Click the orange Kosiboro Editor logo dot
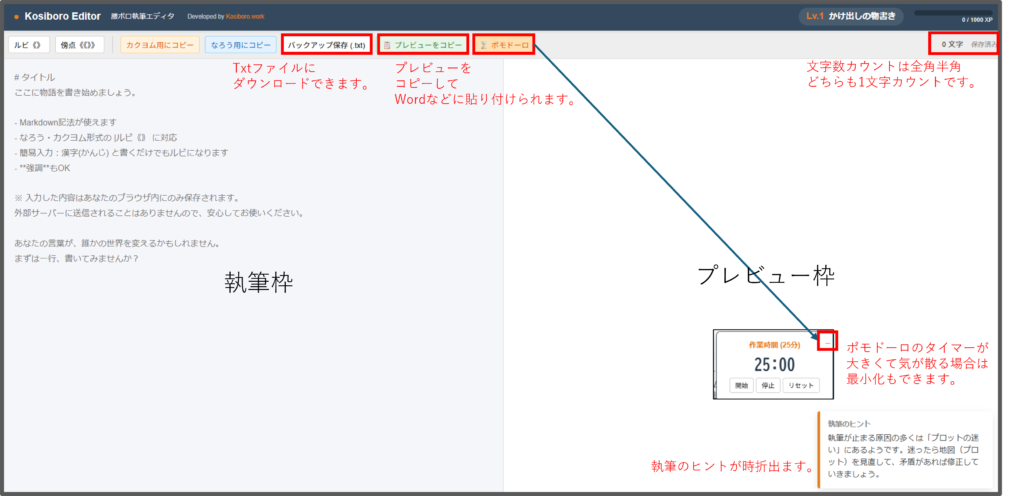 tap(17, 17)
